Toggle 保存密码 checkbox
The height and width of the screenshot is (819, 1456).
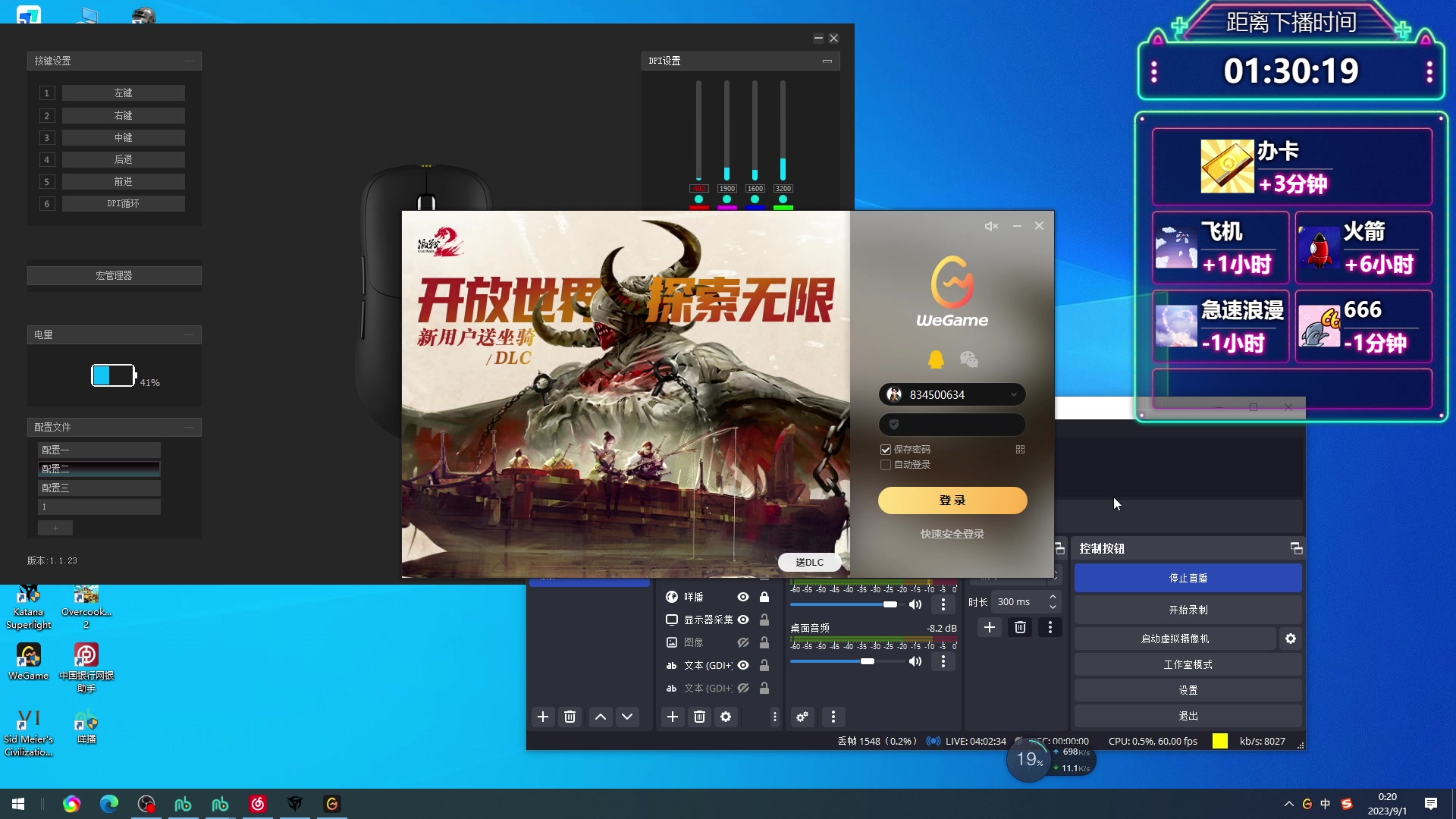coord(885,450)
